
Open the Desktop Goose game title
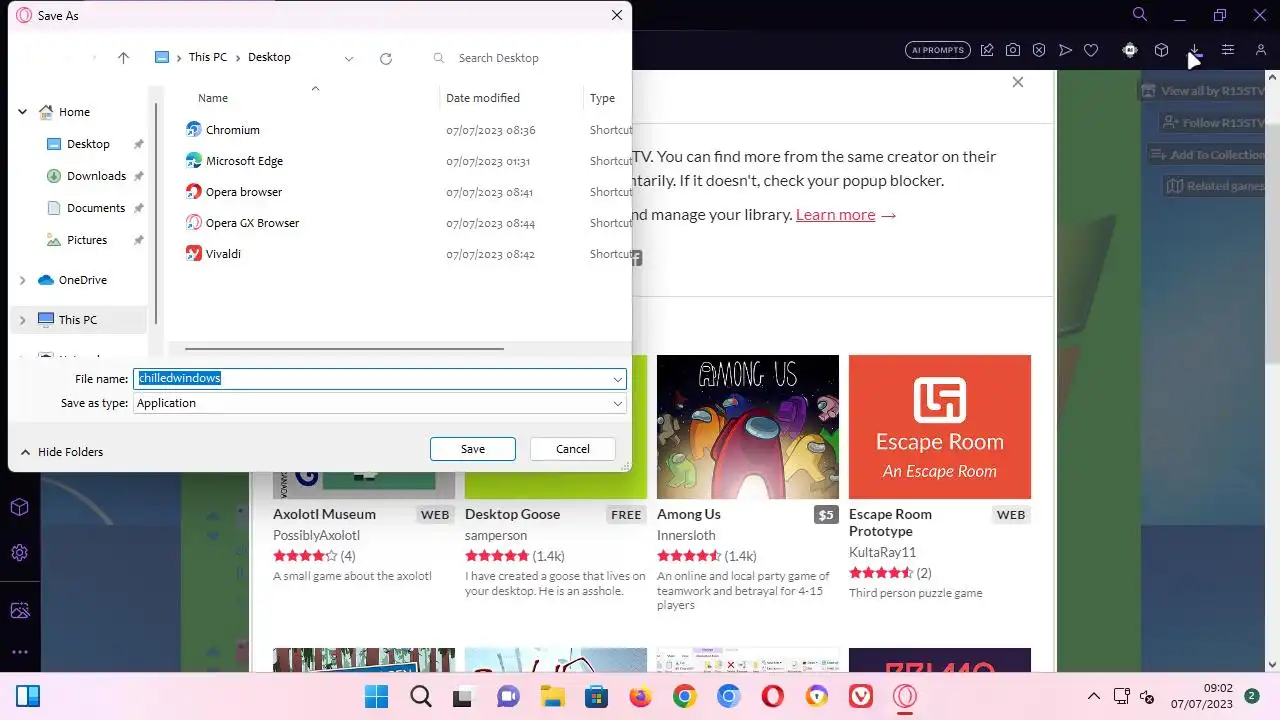(x=512, y=514)
